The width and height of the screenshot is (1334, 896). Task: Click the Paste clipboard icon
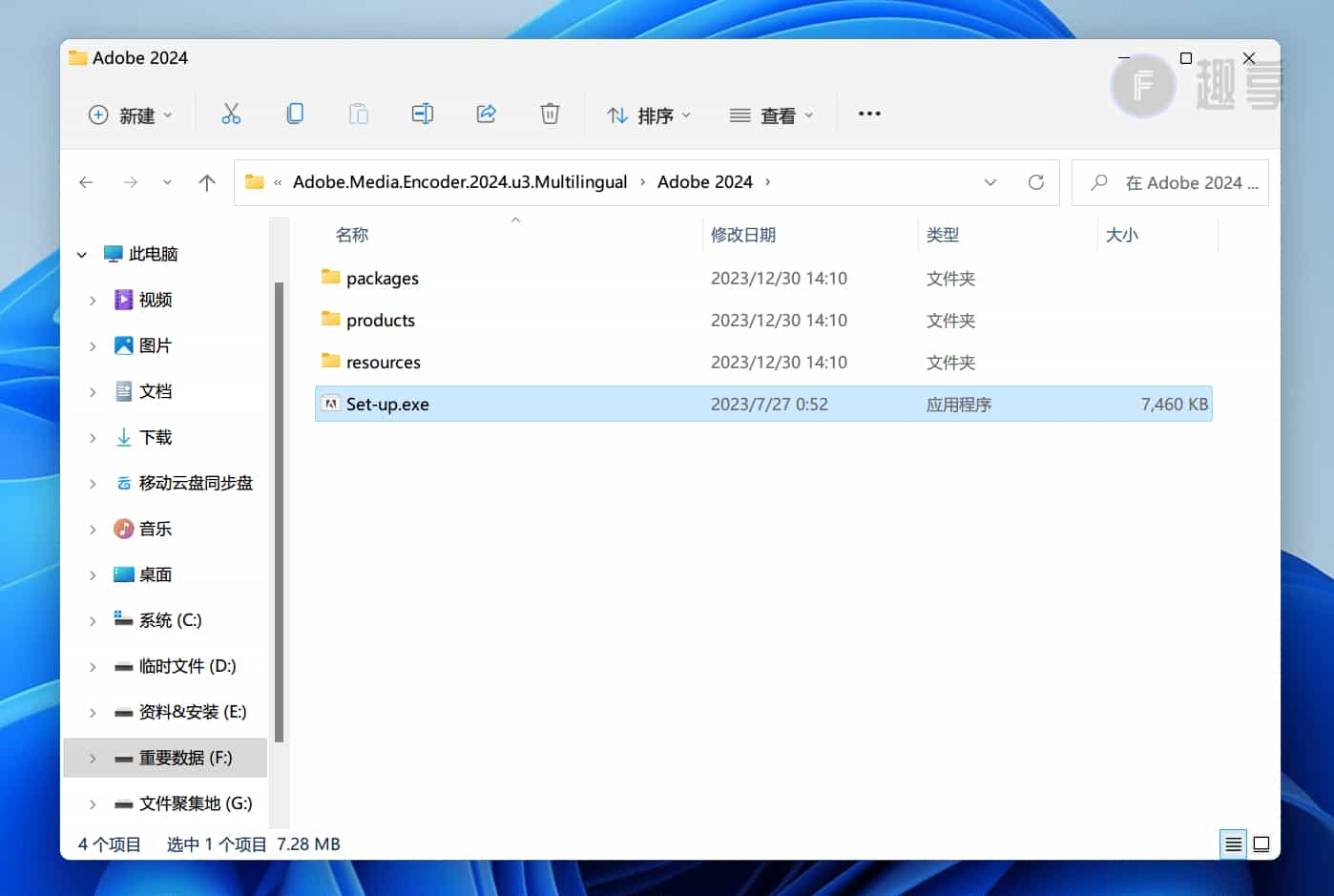(359, 115)
